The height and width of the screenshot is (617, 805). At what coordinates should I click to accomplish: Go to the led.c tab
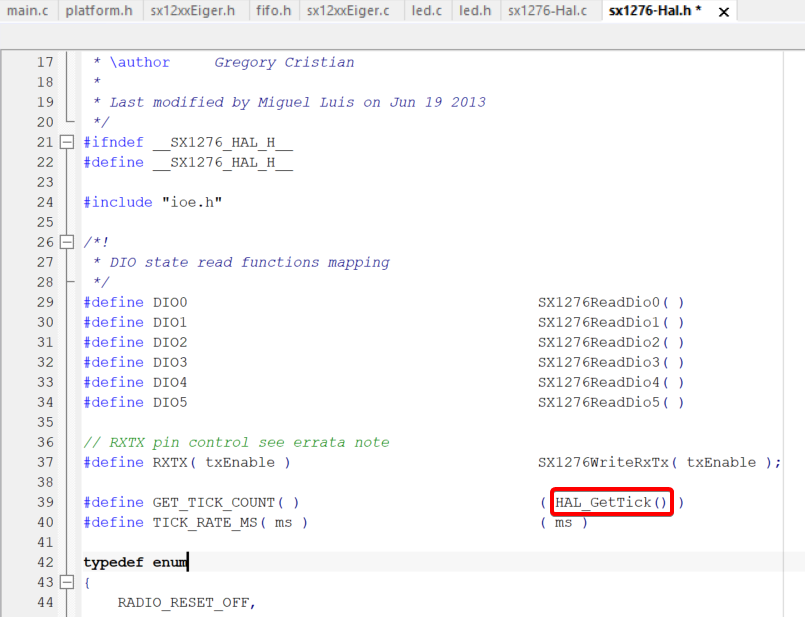pyautogui.click(x=426, y=11)
